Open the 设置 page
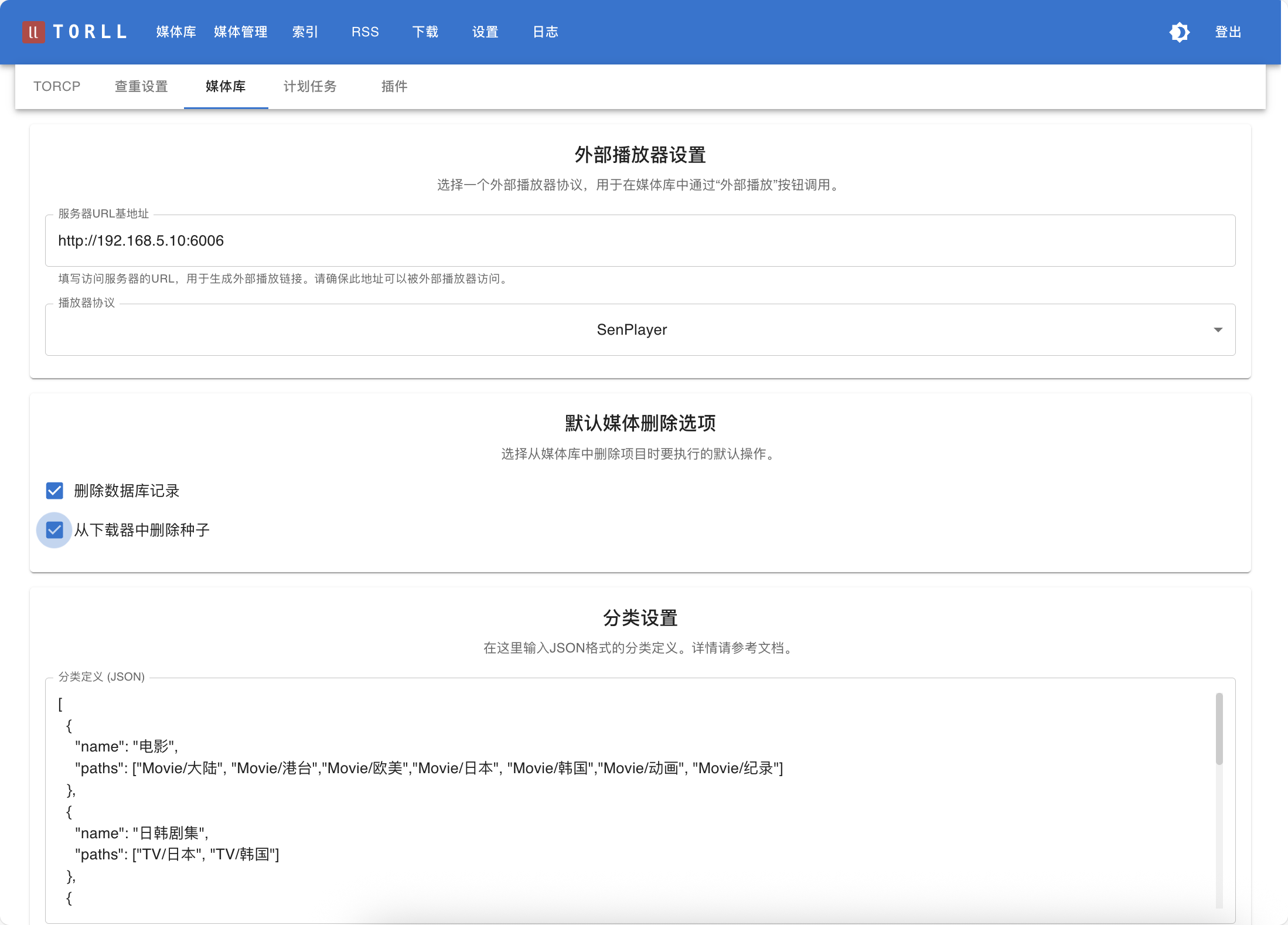Viewport: 1288px width, 925px height. (485, 32)
